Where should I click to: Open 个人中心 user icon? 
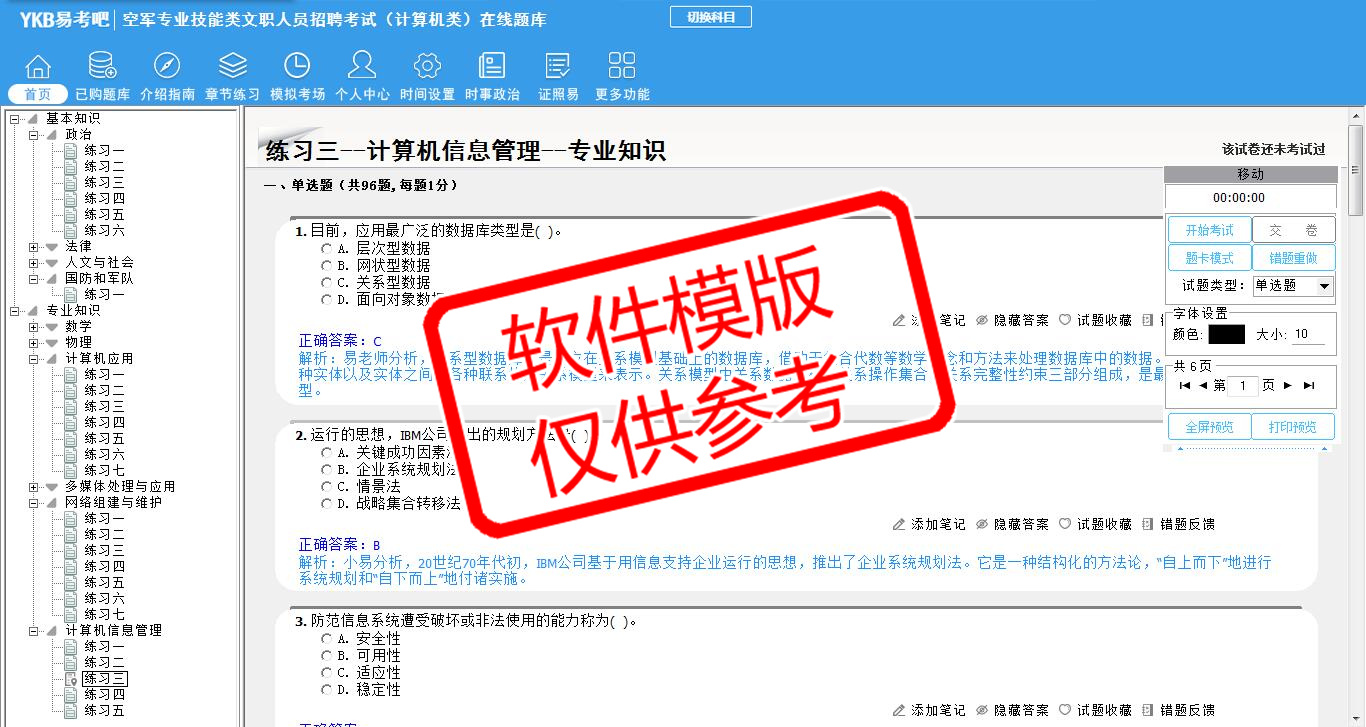[362, 66]
